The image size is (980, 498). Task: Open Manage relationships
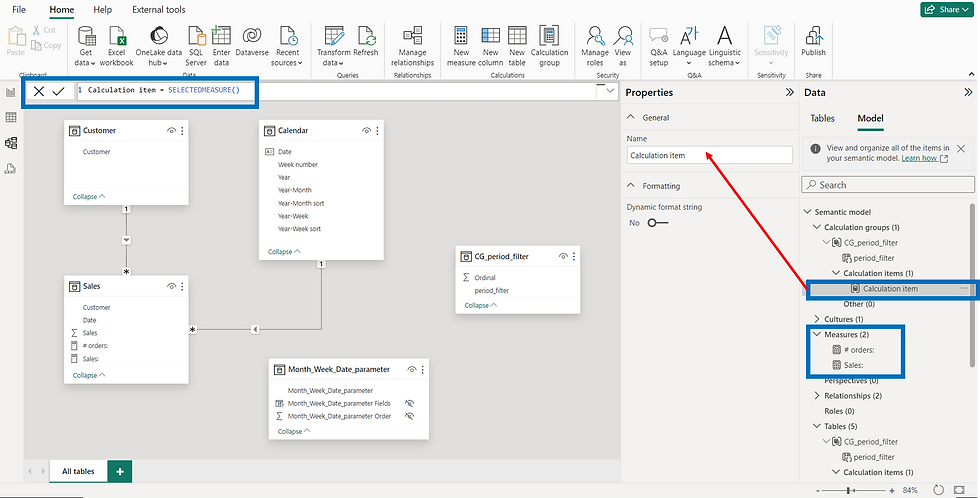[x=412, y=46]
